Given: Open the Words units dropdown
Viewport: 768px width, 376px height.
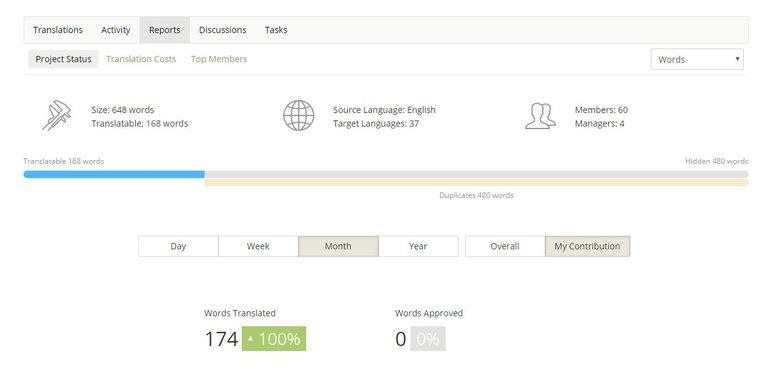Looking at the screenshot, I should (x=696, y=59).
